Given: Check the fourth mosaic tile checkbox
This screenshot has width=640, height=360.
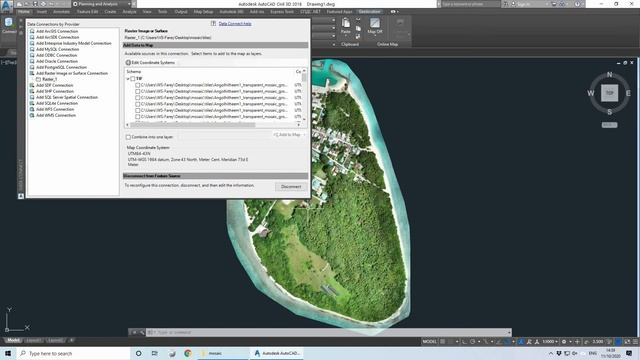Looking at the screenshot, I should point(138,104).
